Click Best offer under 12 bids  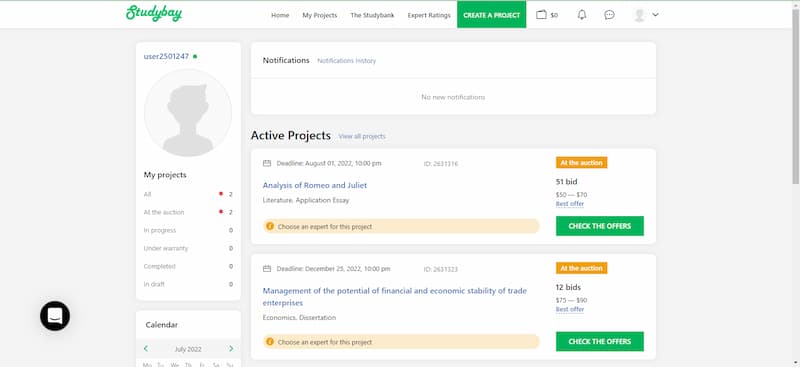570,309
